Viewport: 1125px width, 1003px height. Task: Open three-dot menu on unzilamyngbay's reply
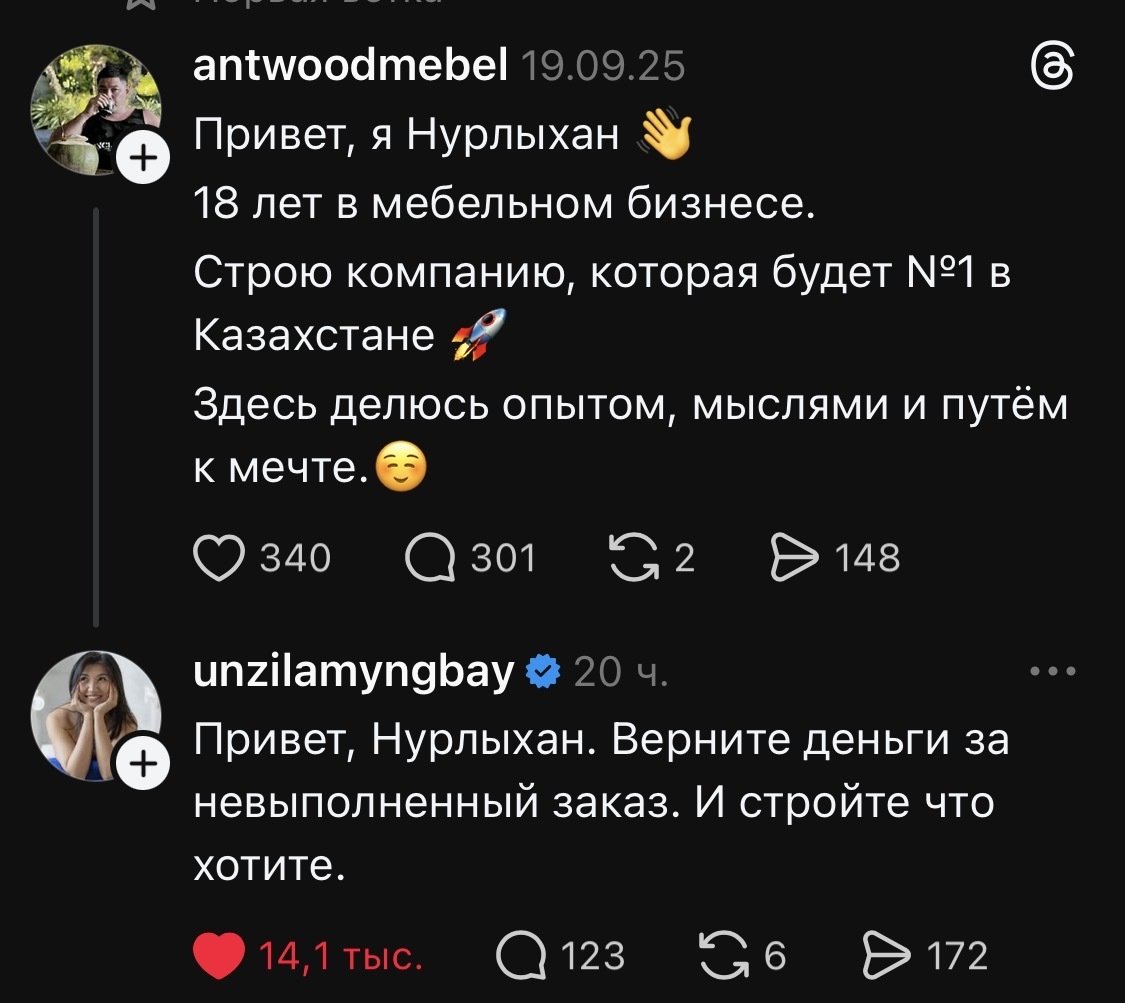click(x=1053, y=672)
